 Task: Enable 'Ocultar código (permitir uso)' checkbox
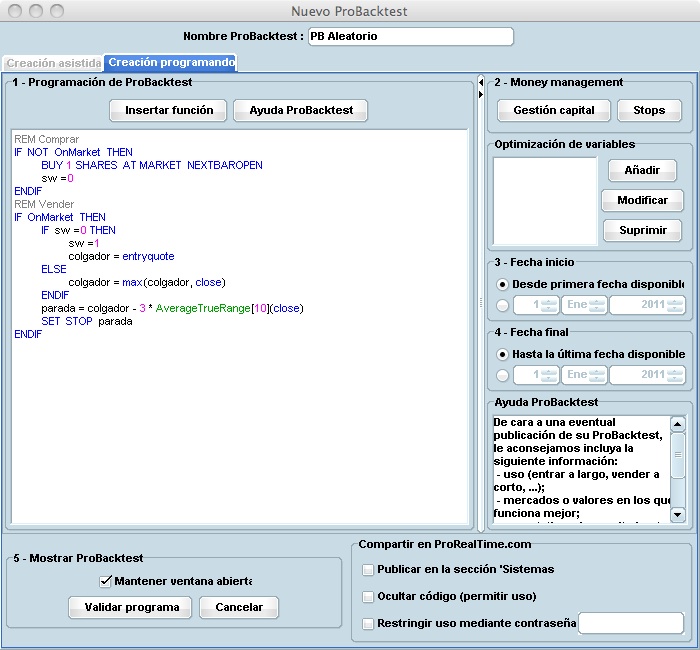click(x=368, y=596)
